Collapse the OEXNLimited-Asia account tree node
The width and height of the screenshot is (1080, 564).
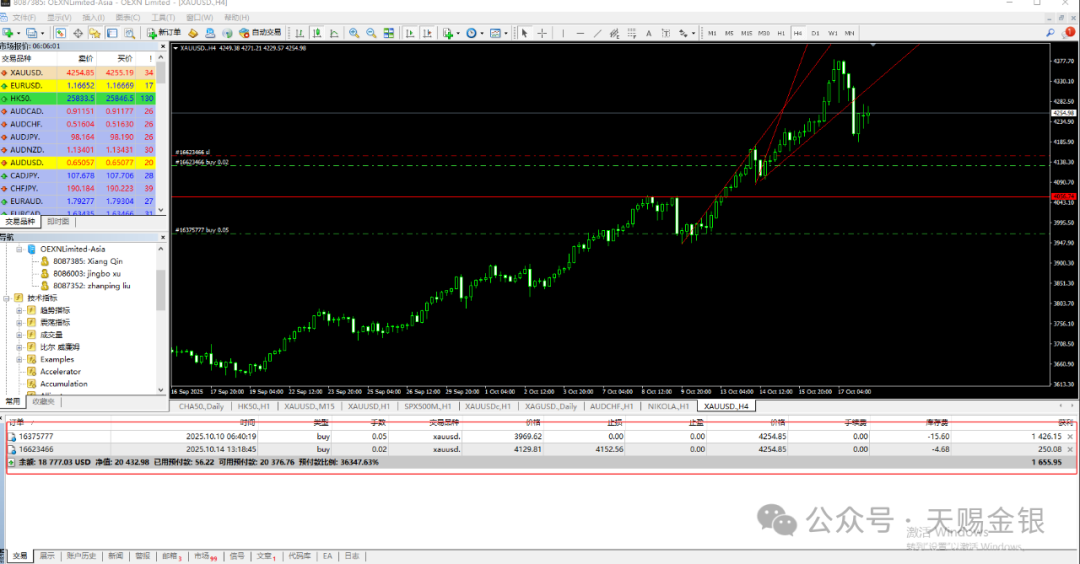(x=20, y=249)
